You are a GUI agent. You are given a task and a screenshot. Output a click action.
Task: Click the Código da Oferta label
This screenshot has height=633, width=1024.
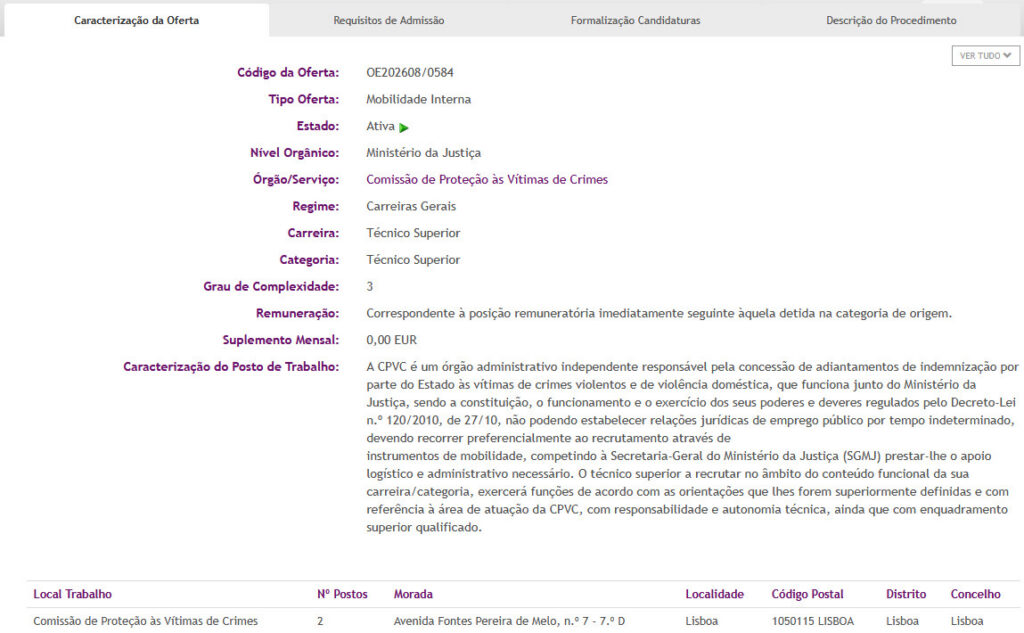[288, 73]
